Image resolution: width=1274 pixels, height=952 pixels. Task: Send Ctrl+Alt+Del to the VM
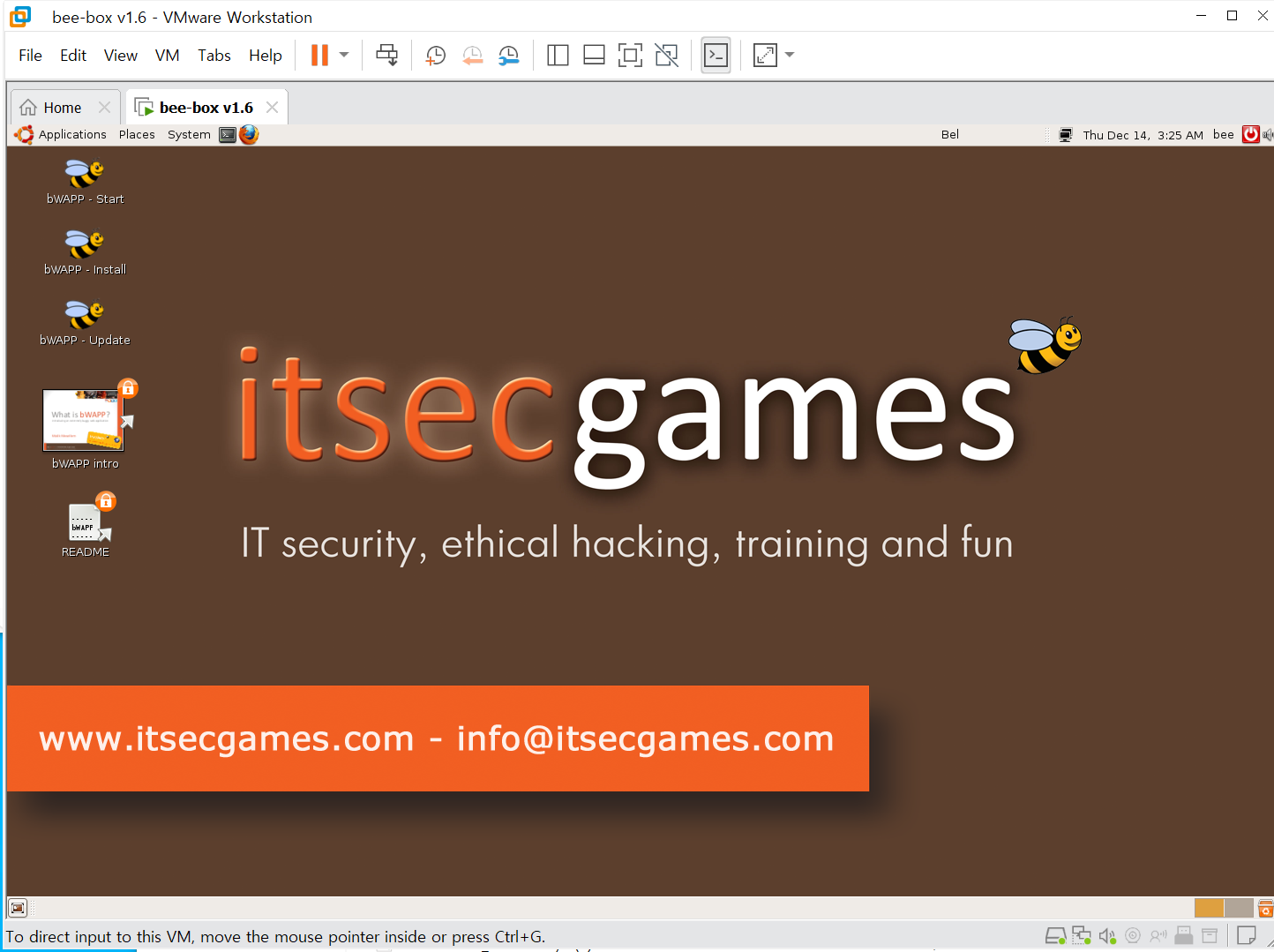[x=386, y=55]
